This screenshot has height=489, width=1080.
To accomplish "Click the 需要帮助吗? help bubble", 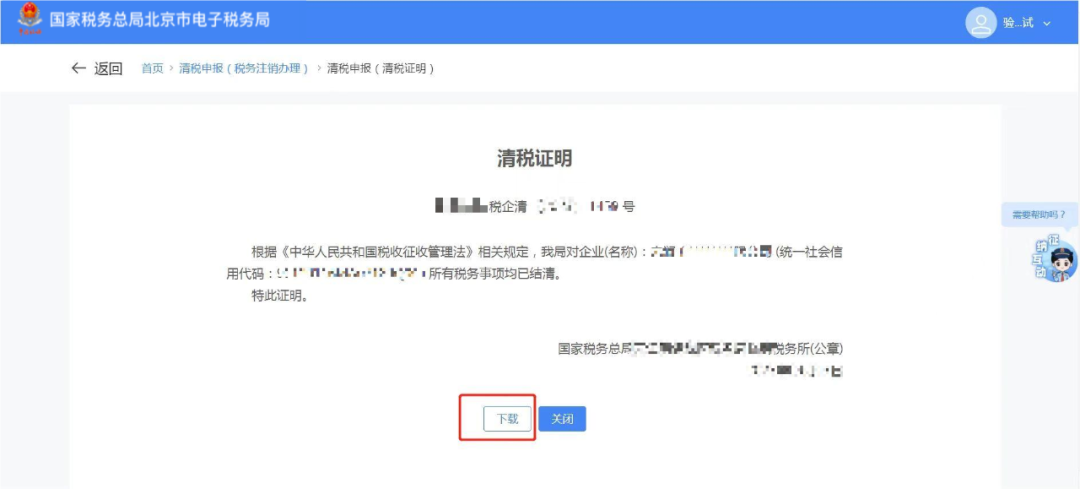I will (1038, 214).
